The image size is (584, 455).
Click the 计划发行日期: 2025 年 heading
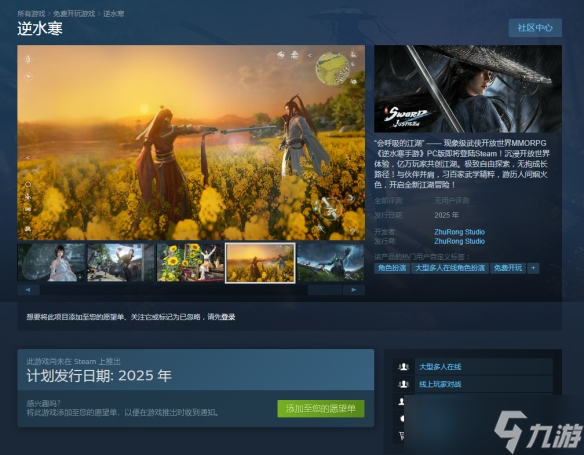tap(99, 376)
